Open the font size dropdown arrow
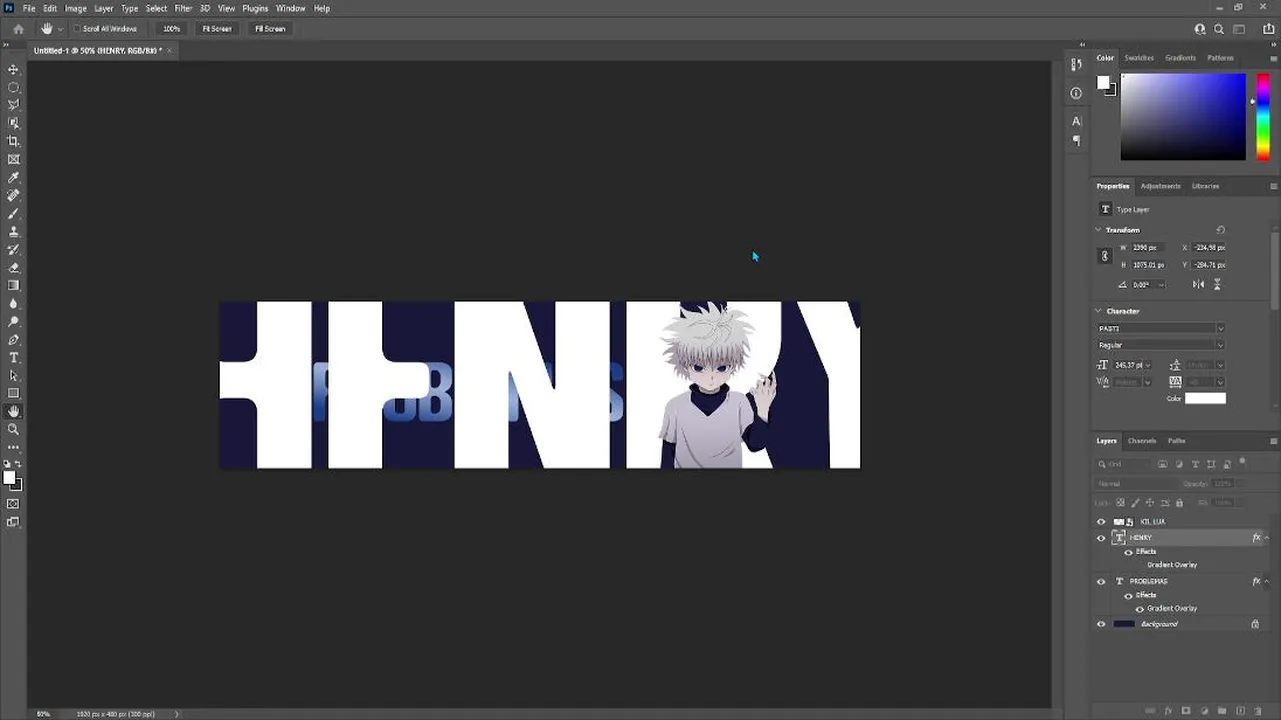Viewport: 1281px width, 720px height. [x=1148, y=365]
